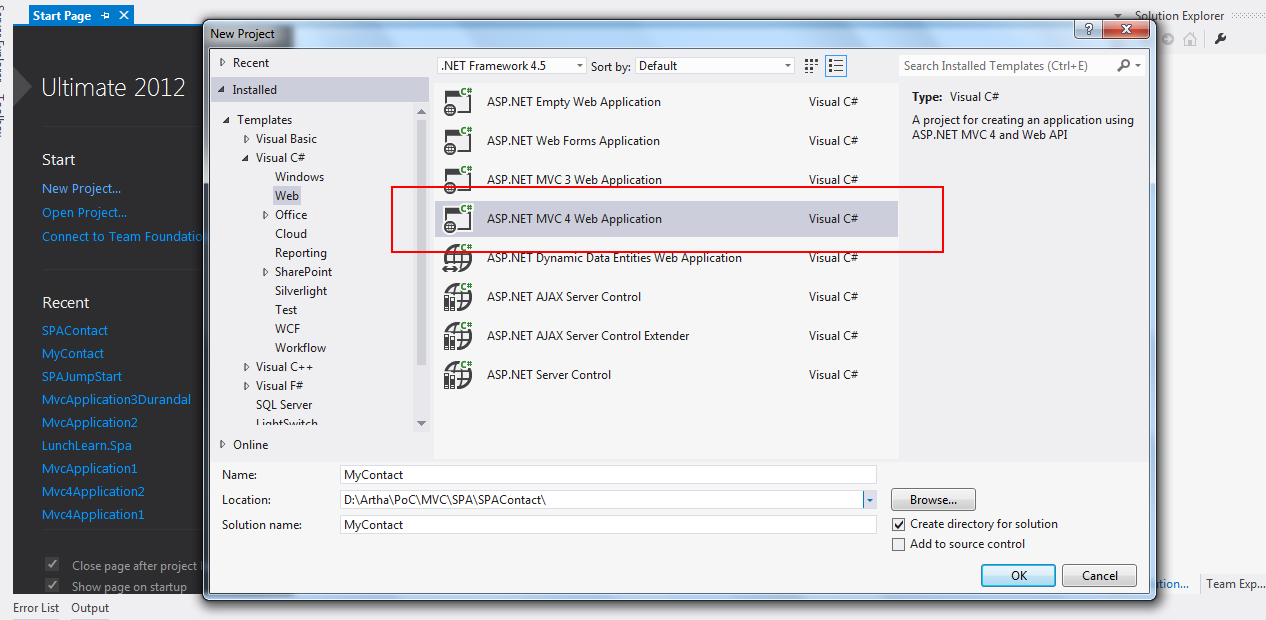Click ASP.NET Empty Web Application template icon
This screenshot has width=1266, height=620.
(x=458, y=102)
